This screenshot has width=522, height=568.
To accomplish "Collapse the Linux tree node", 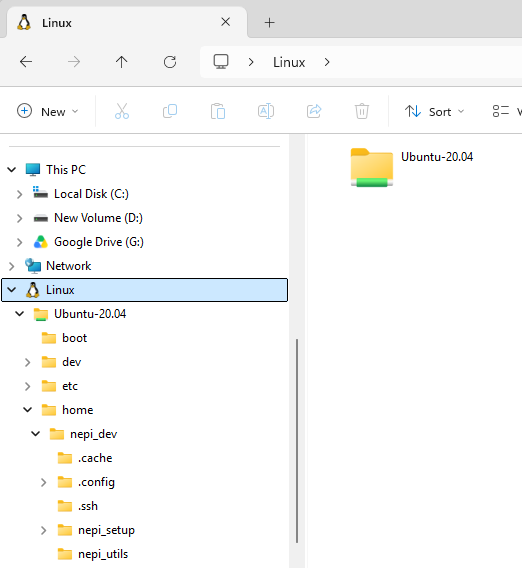I will (12, 290).
